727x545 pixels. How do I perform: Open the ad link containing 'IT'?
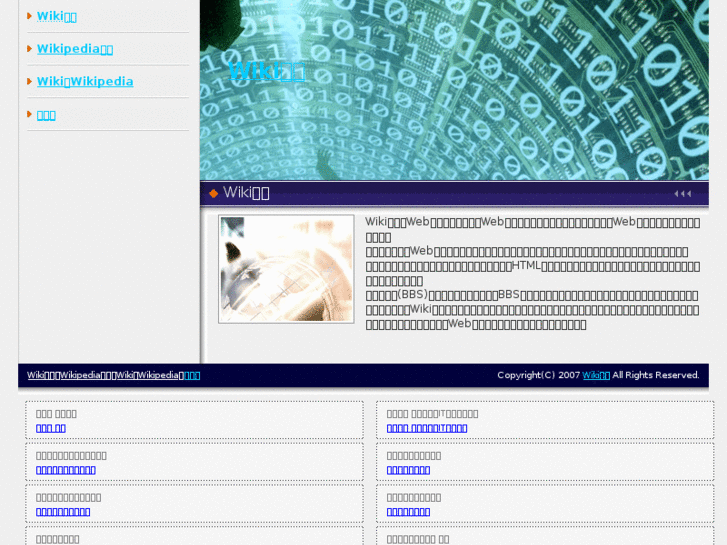(x=427, y=428)
